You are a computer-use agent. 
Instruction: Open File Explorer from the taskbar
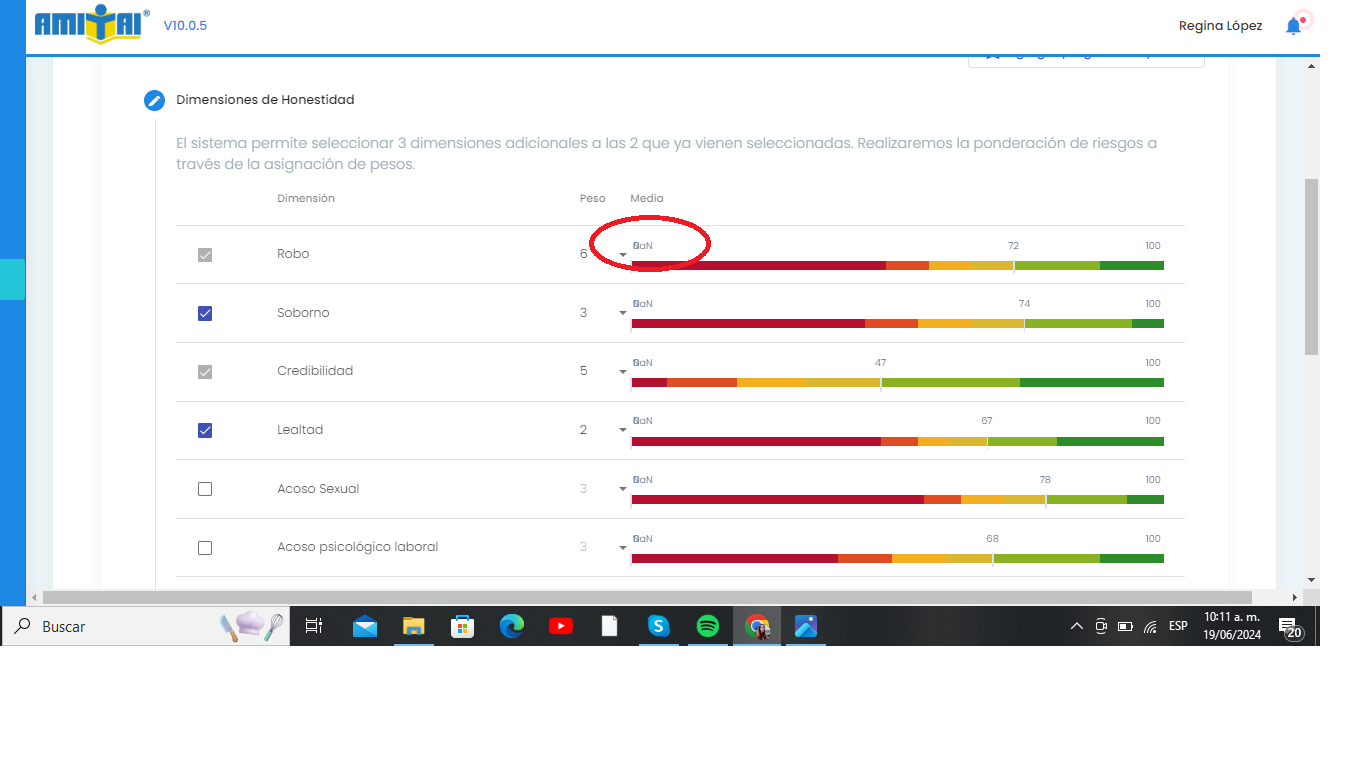tap(414, 626)
